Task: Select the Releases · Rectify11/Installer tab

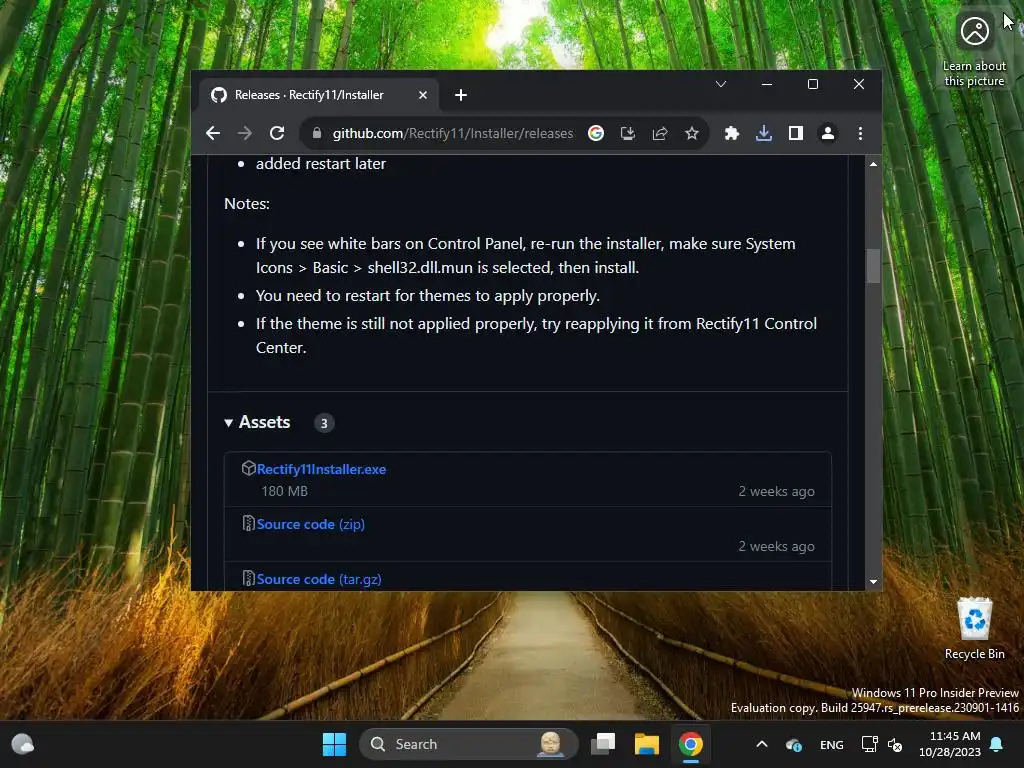Action: (x=319, y=95)
